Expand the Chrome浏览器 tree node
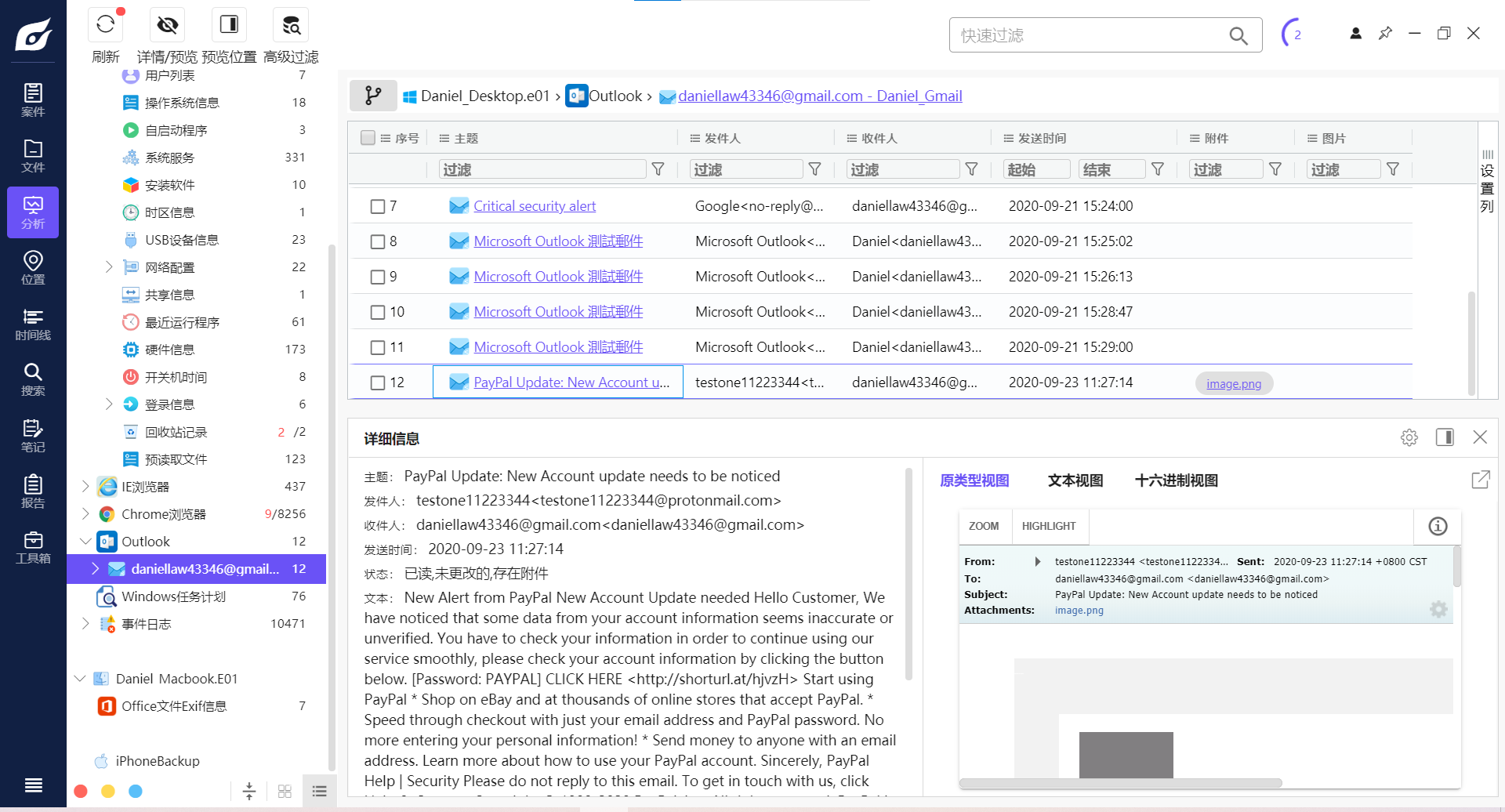The image size is (1505, 812). click(85, 514)
